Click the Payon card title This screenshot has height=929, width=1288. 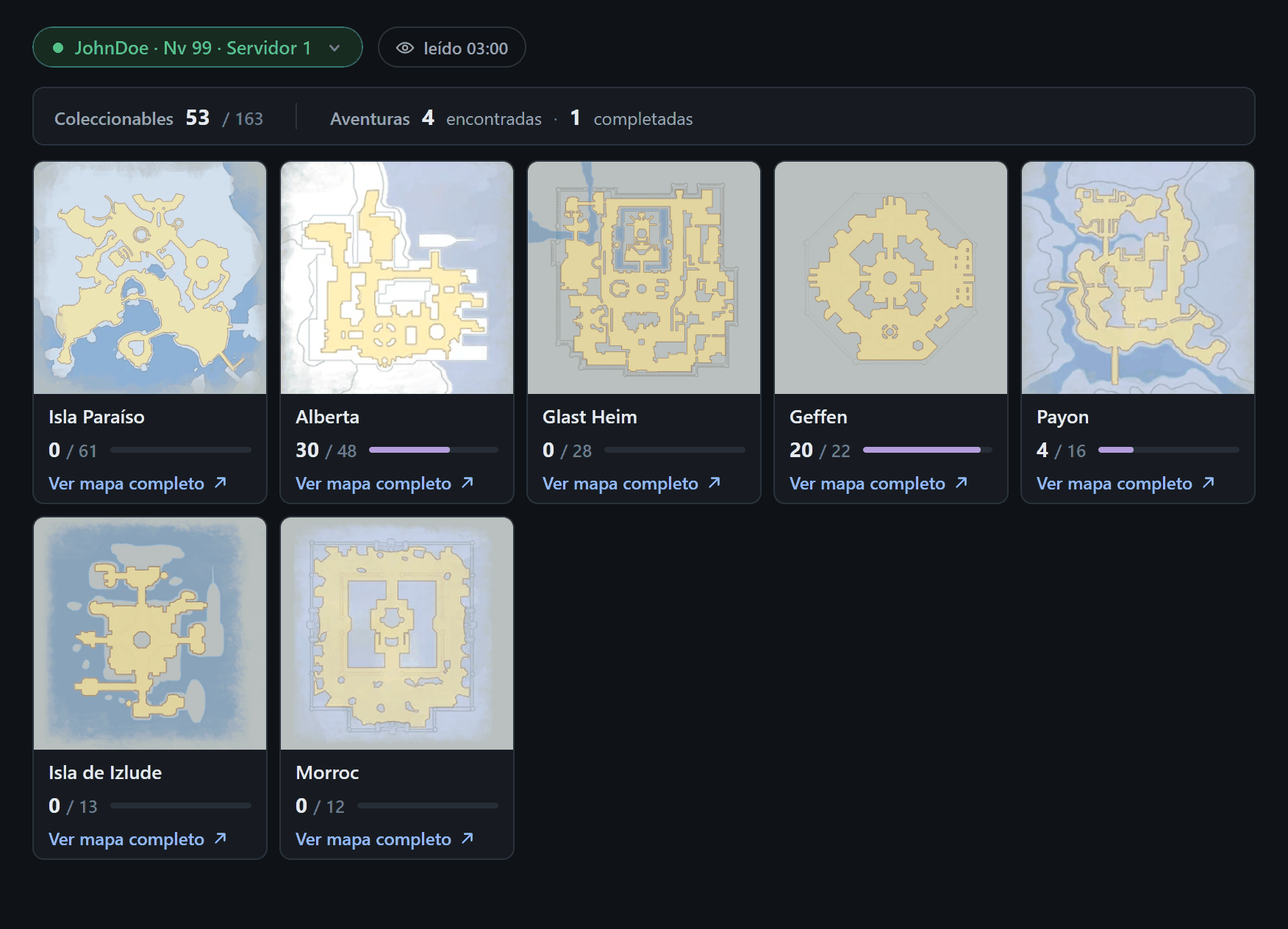coord(1062,417)
